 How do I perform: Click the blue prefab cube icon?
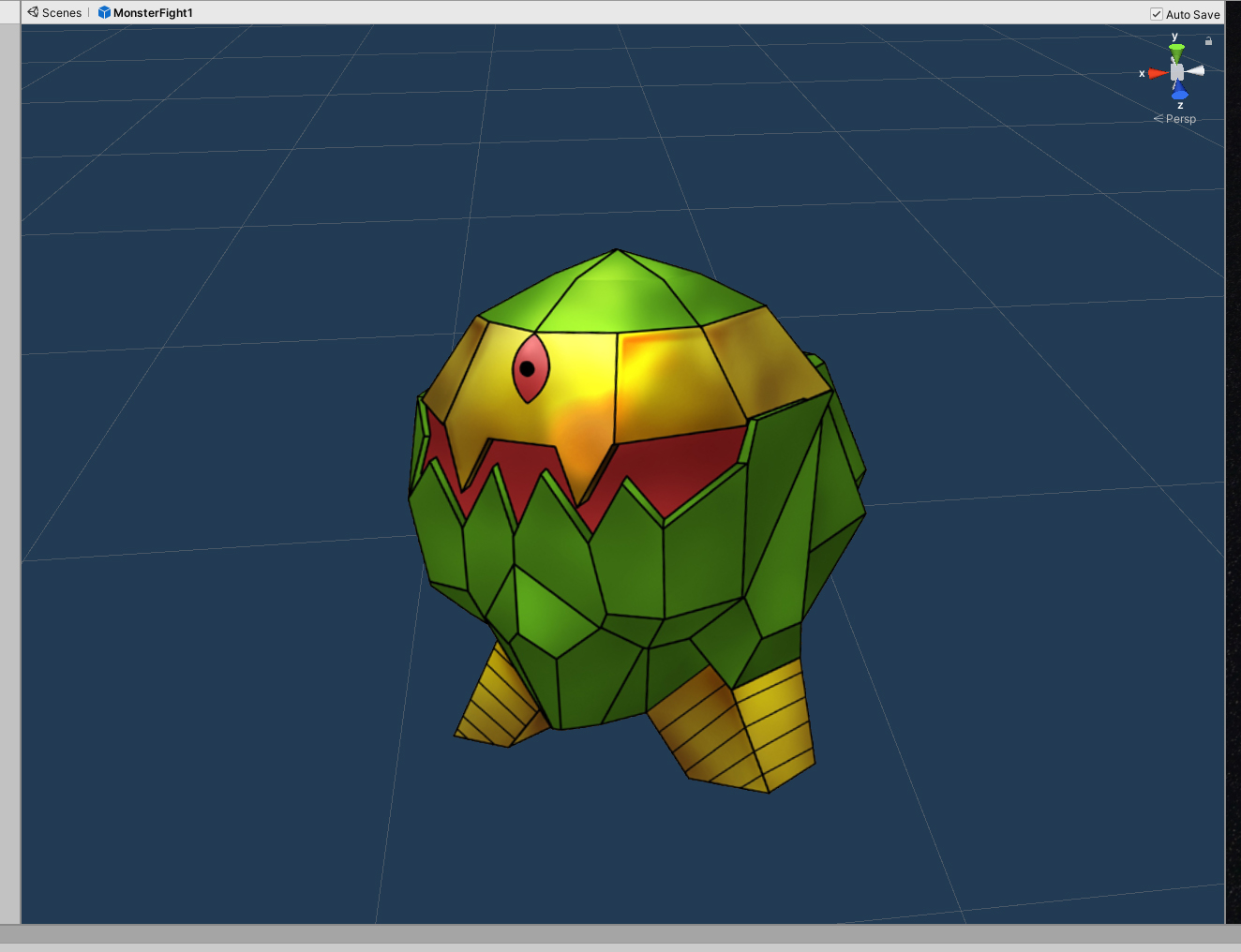[104, 12]
